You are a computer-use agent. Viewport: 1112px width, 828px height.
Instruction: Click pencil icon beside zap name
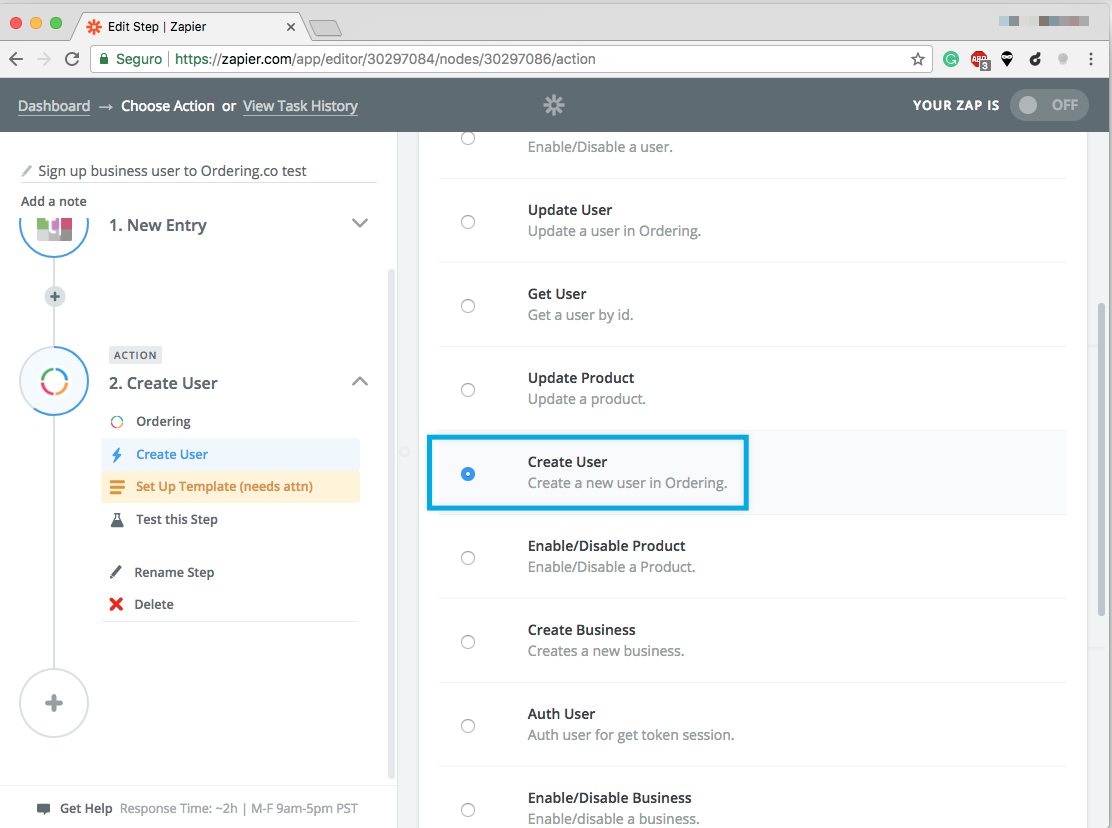(x=27, y=171)
